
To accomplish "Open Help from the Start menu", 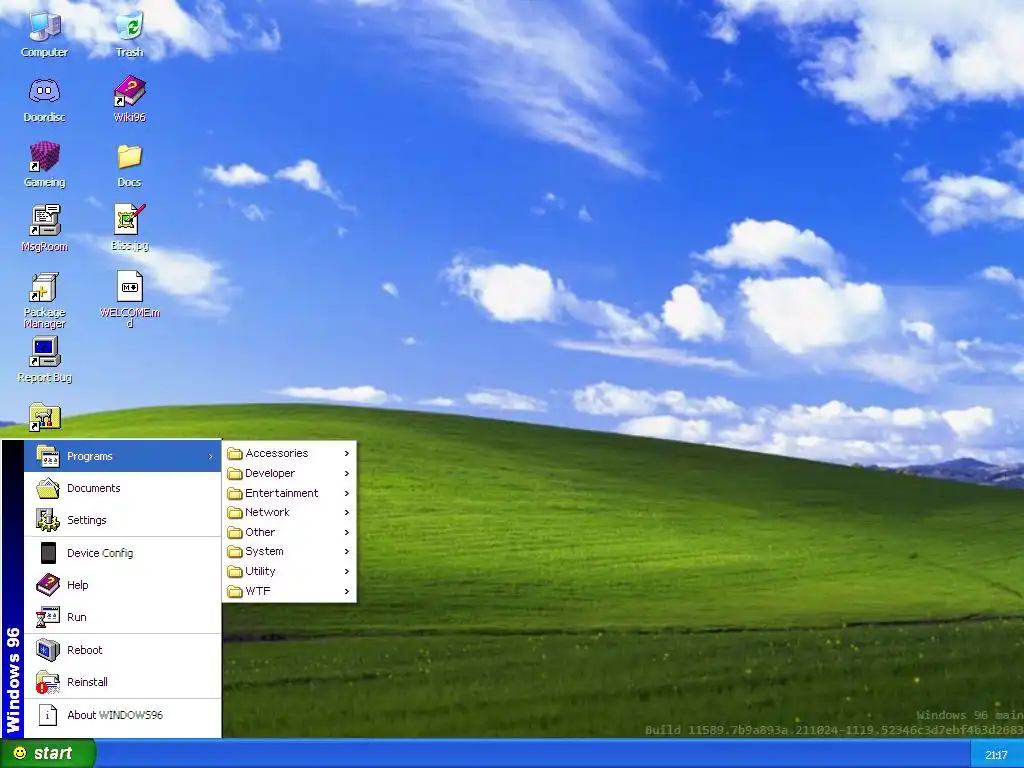I will point(123,584).
